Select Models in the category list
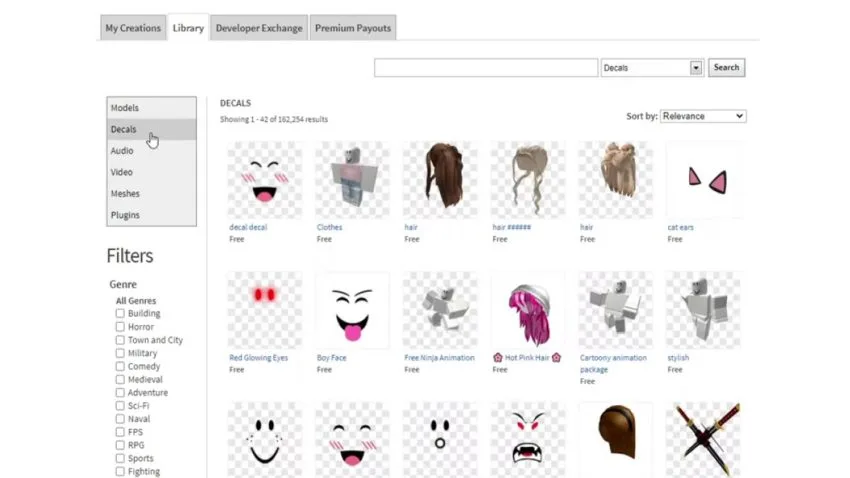The image size is (850, 478). point(152,108)
